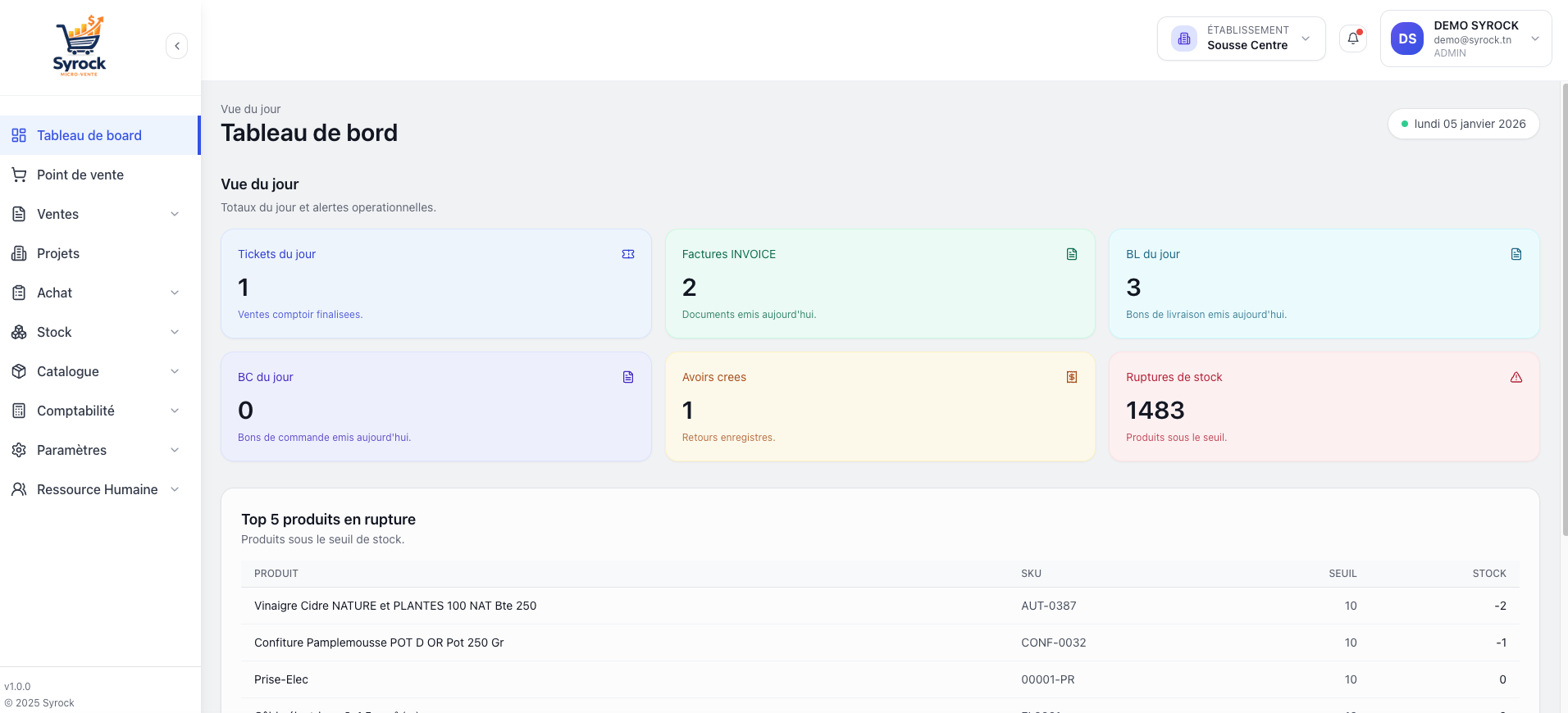1568x713 pixels.
Task: Click the DS user avatar
Action: pos(1407,39)
